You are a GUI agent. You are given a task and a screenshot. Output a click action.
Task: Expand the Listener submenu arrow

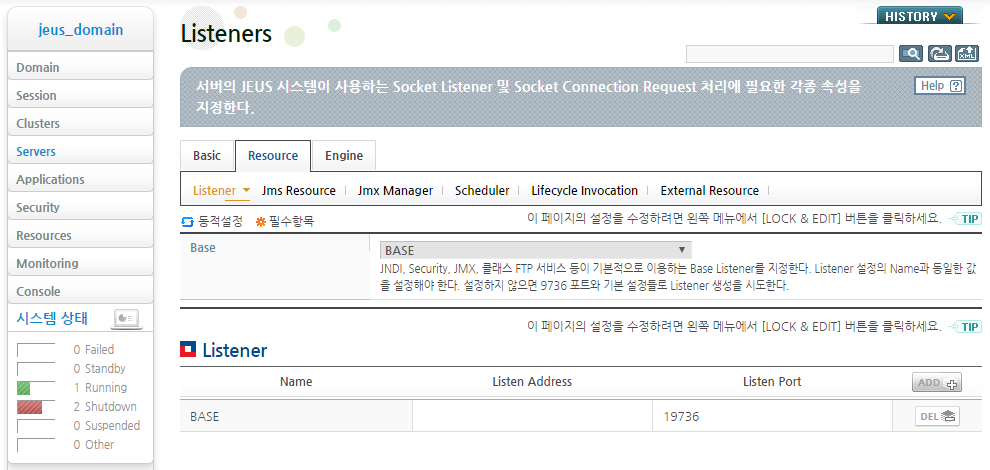[x=246, y=190]
